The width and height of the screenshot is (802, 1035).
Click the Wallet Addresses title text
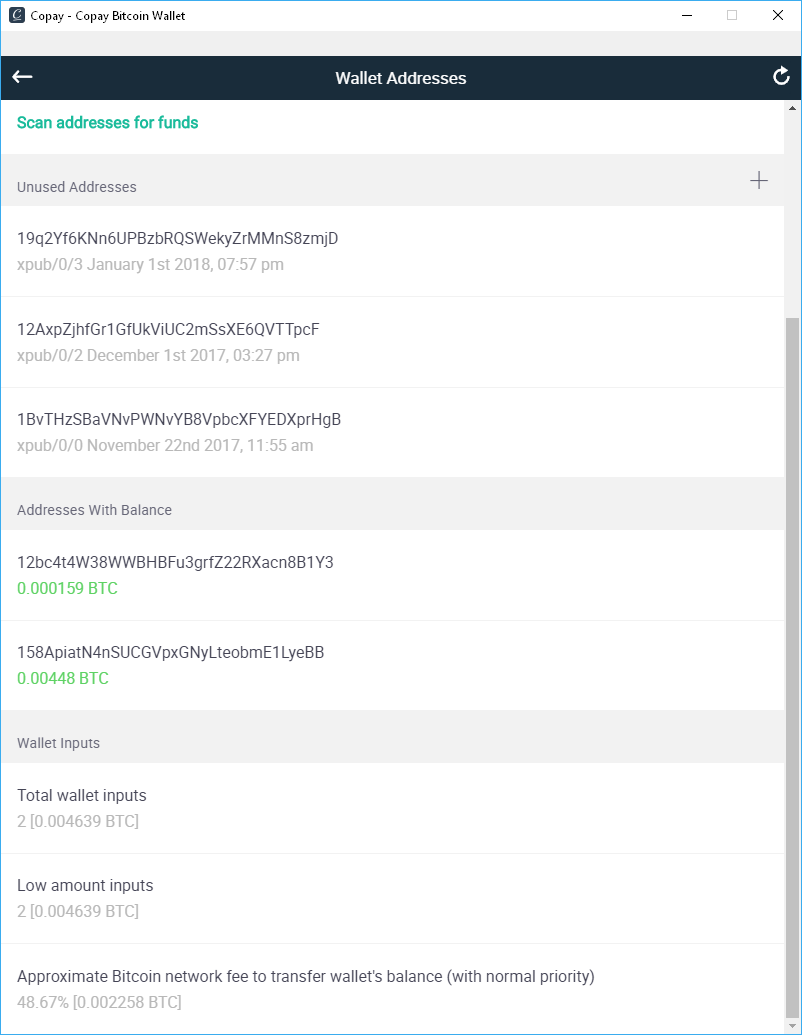(400, 77)
